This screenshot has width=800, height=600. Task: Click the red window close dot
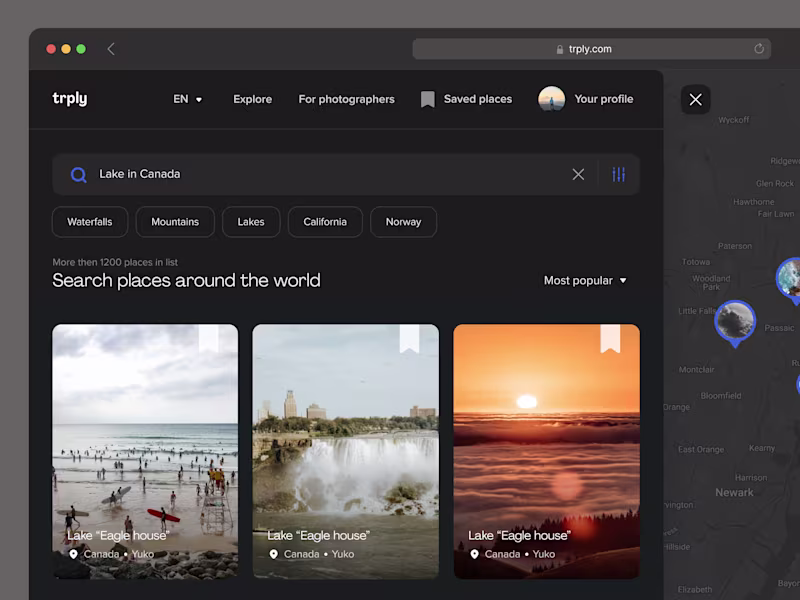click(51, 49)
